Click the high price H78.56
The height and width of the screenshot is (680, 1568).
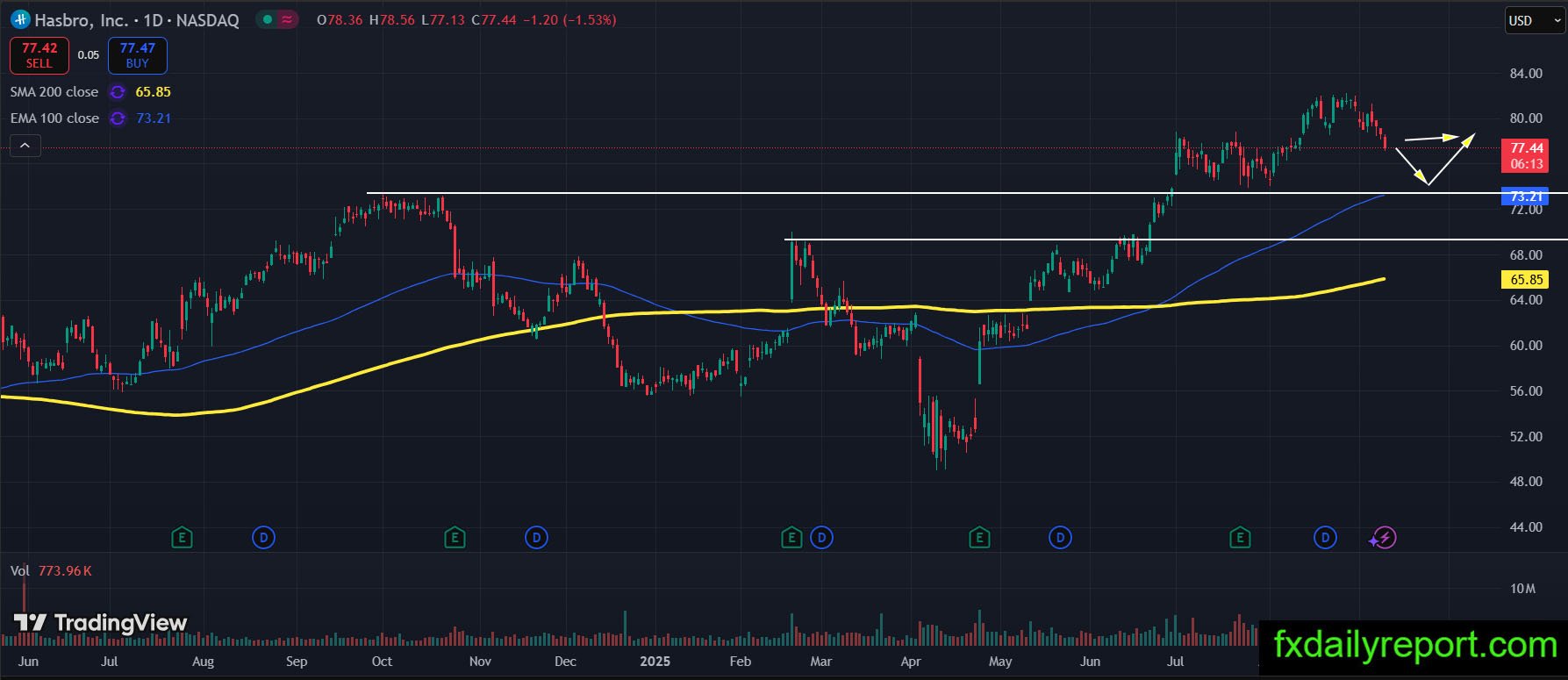392,20
